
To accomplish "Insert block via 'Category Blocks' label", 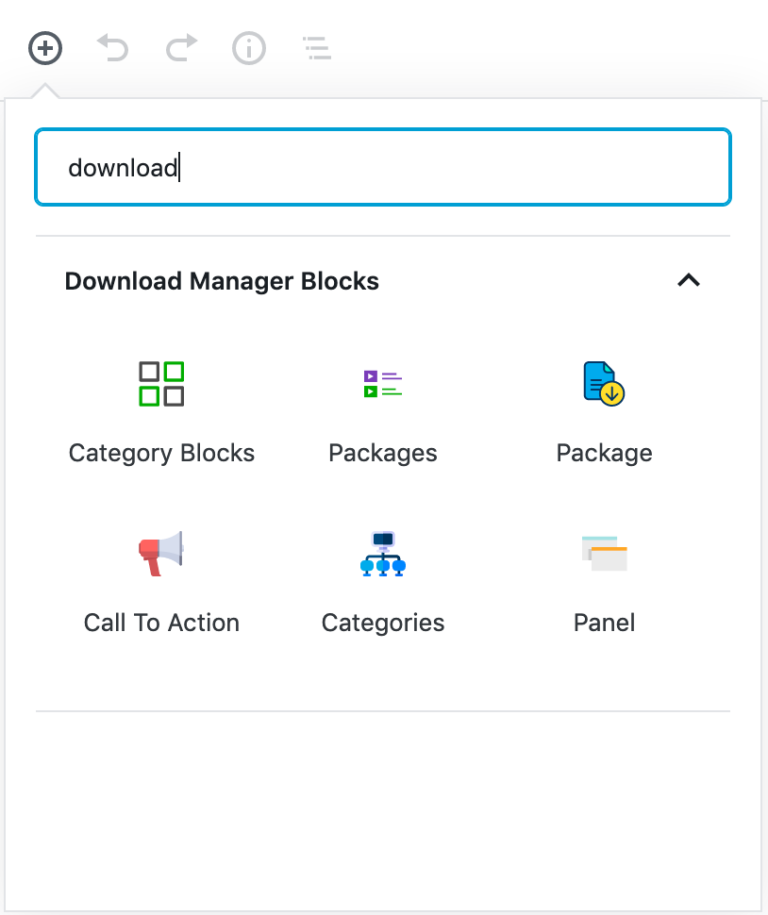I will point(162,453).
